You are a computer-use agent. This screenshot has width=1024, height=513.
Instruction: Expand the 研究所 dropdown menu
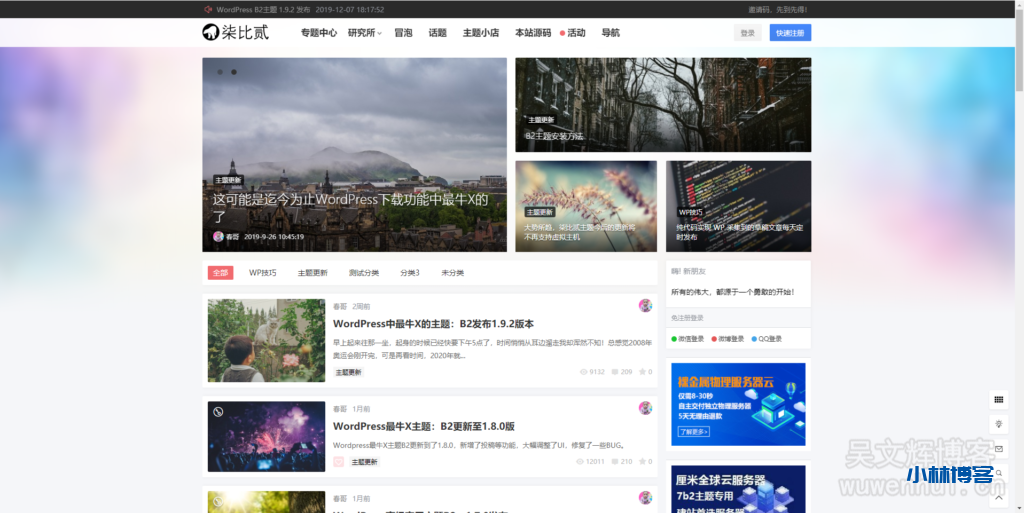click(x=364, y=33)
